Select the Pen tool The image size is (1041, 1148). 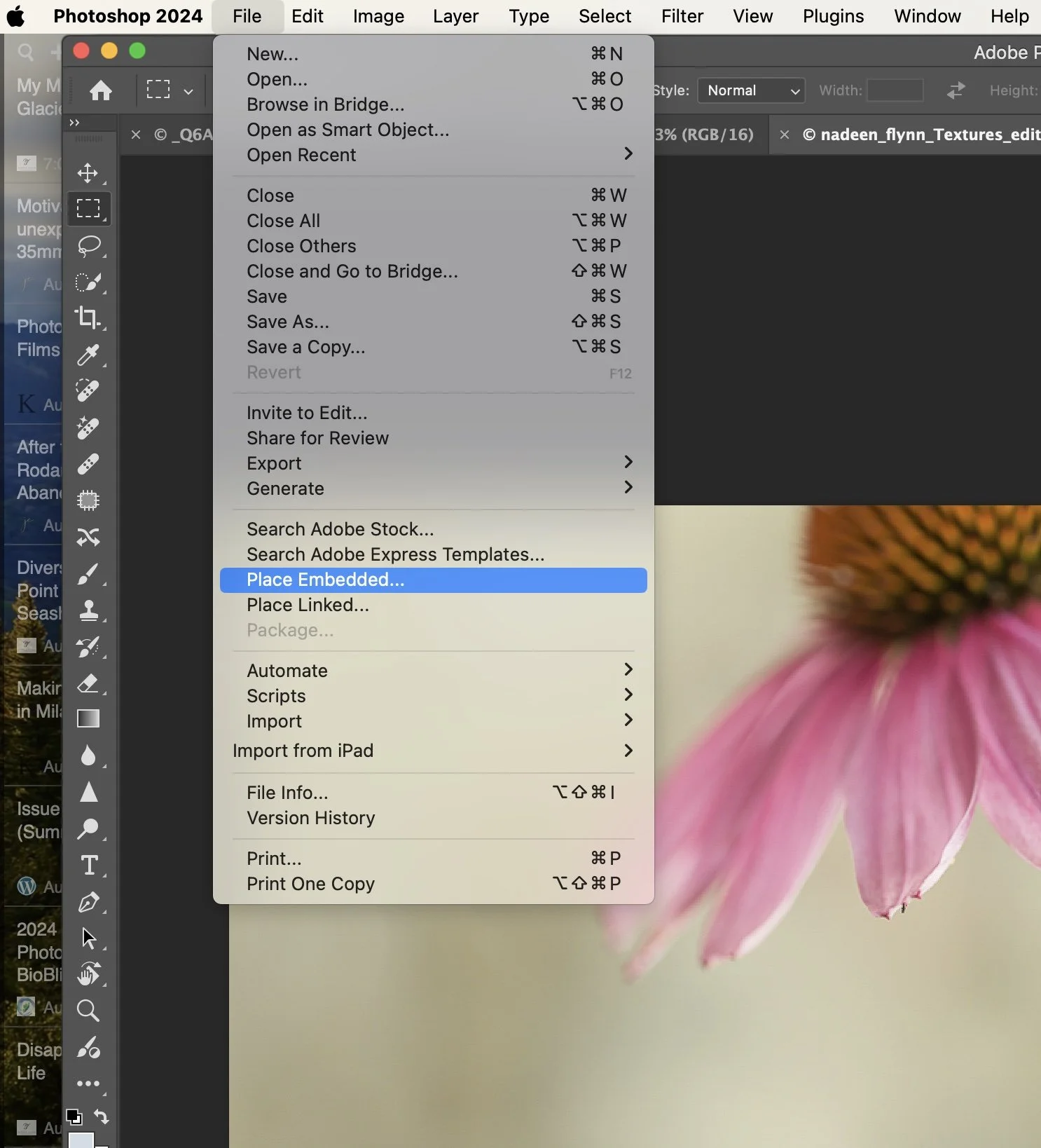tap(89, 902)
